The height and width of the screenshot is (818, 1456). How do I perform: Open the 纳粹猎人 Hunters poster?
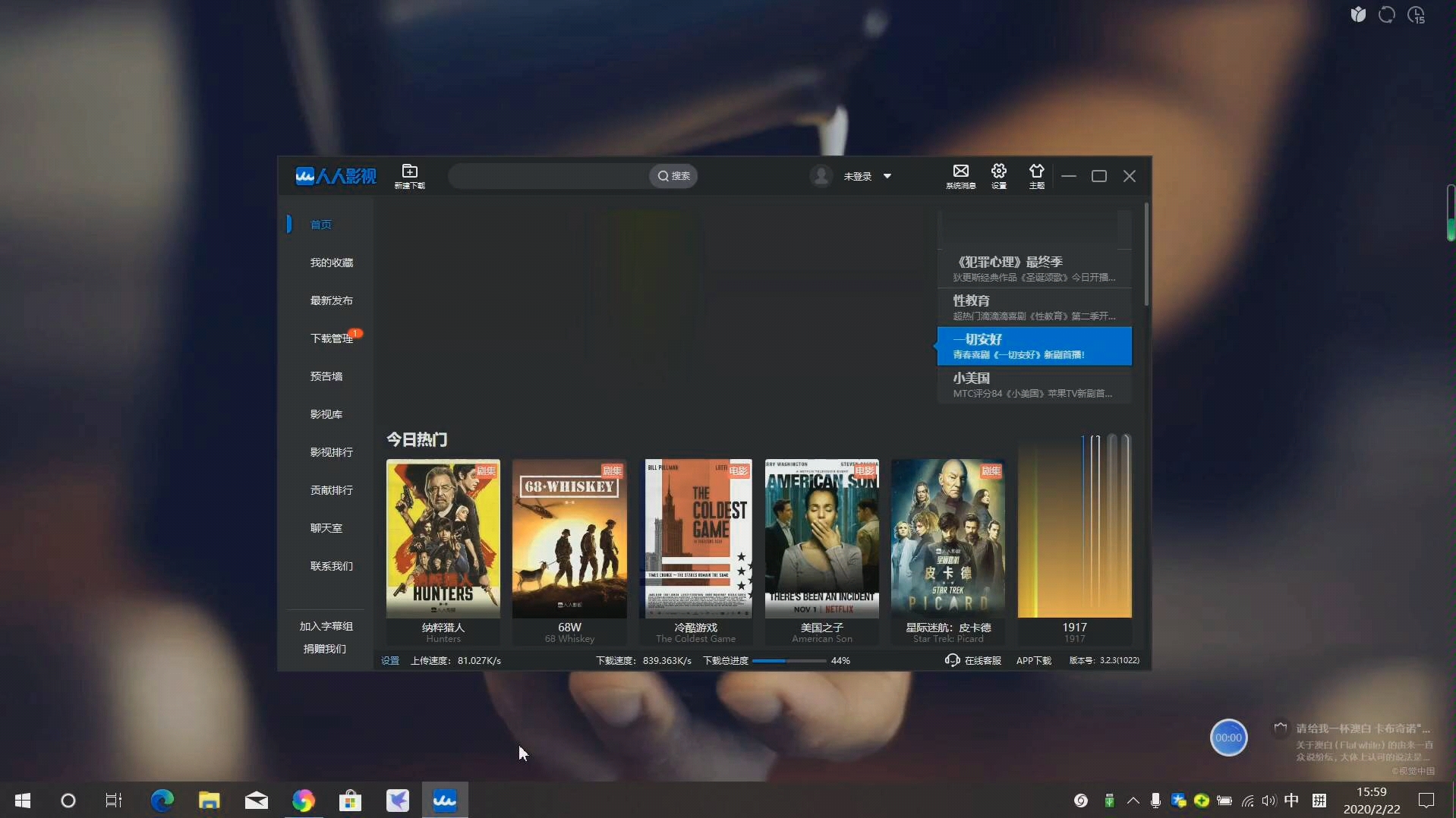pyautogui.click(x=443, y=538)
